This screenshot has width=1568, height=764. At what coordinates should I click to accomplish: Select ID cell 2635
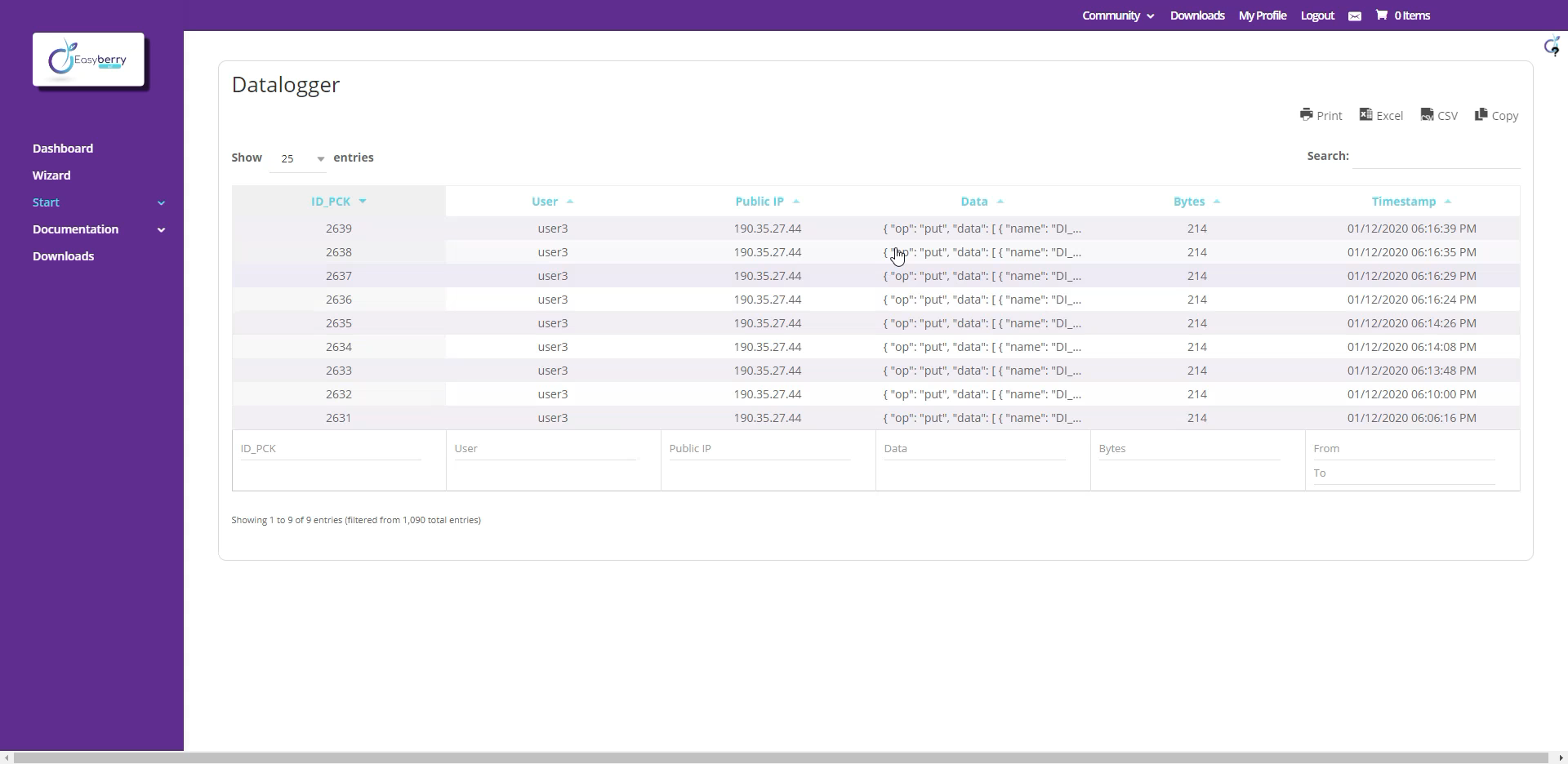(339, 323)
